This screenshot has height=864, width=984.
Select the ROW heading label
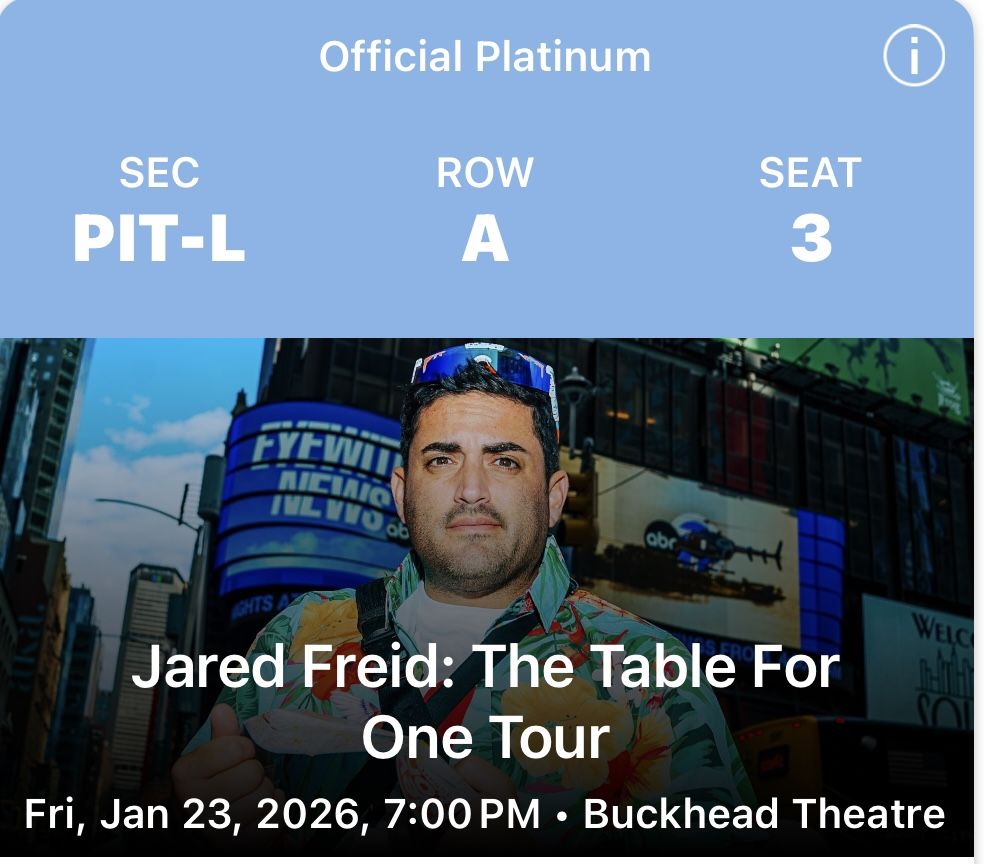pyautogui.click(x=485, y=174)
